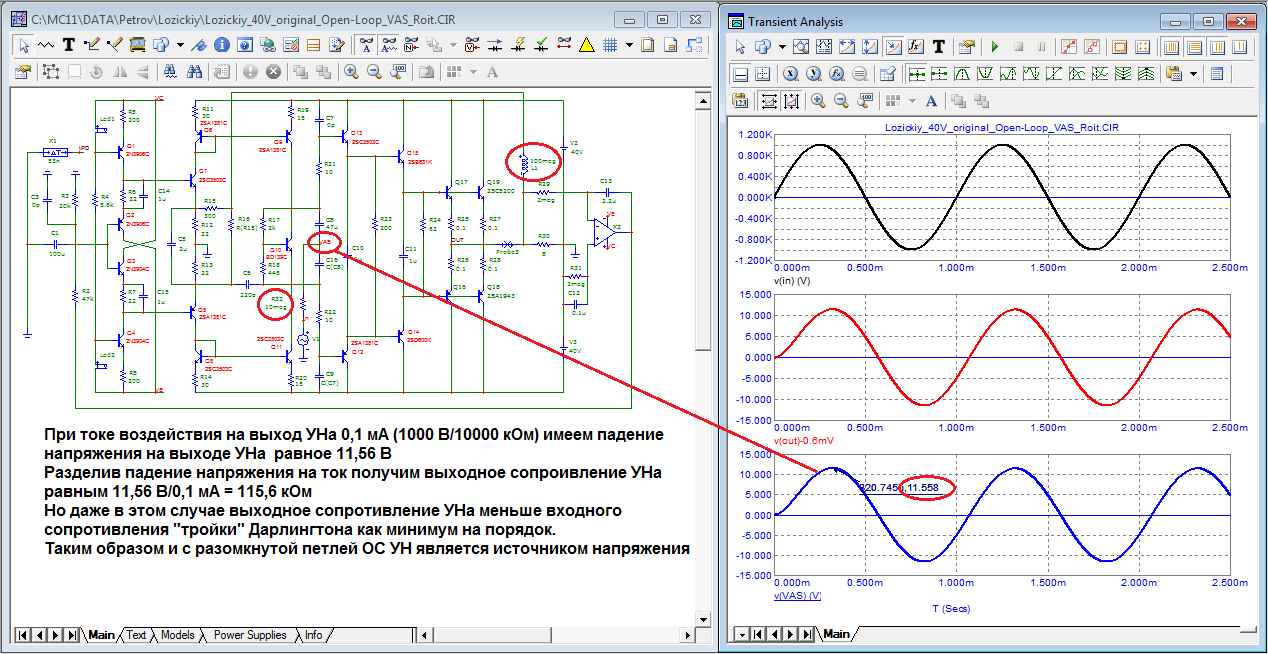Image resolution: width=1268 pixels, height=654 pixels.
Task: Select the Peak cursor function icon
Action: tap(961, 74)
